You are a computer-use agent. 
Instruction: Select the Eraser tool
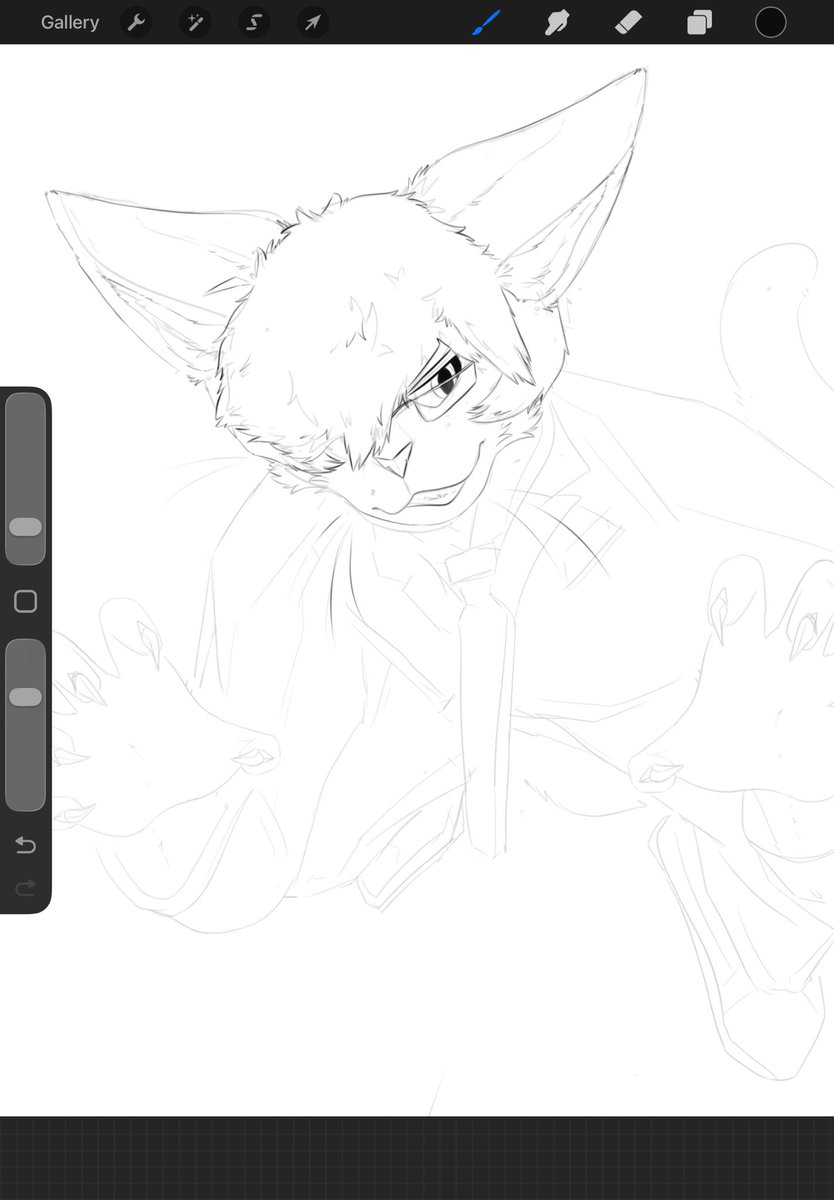point(627,22)
